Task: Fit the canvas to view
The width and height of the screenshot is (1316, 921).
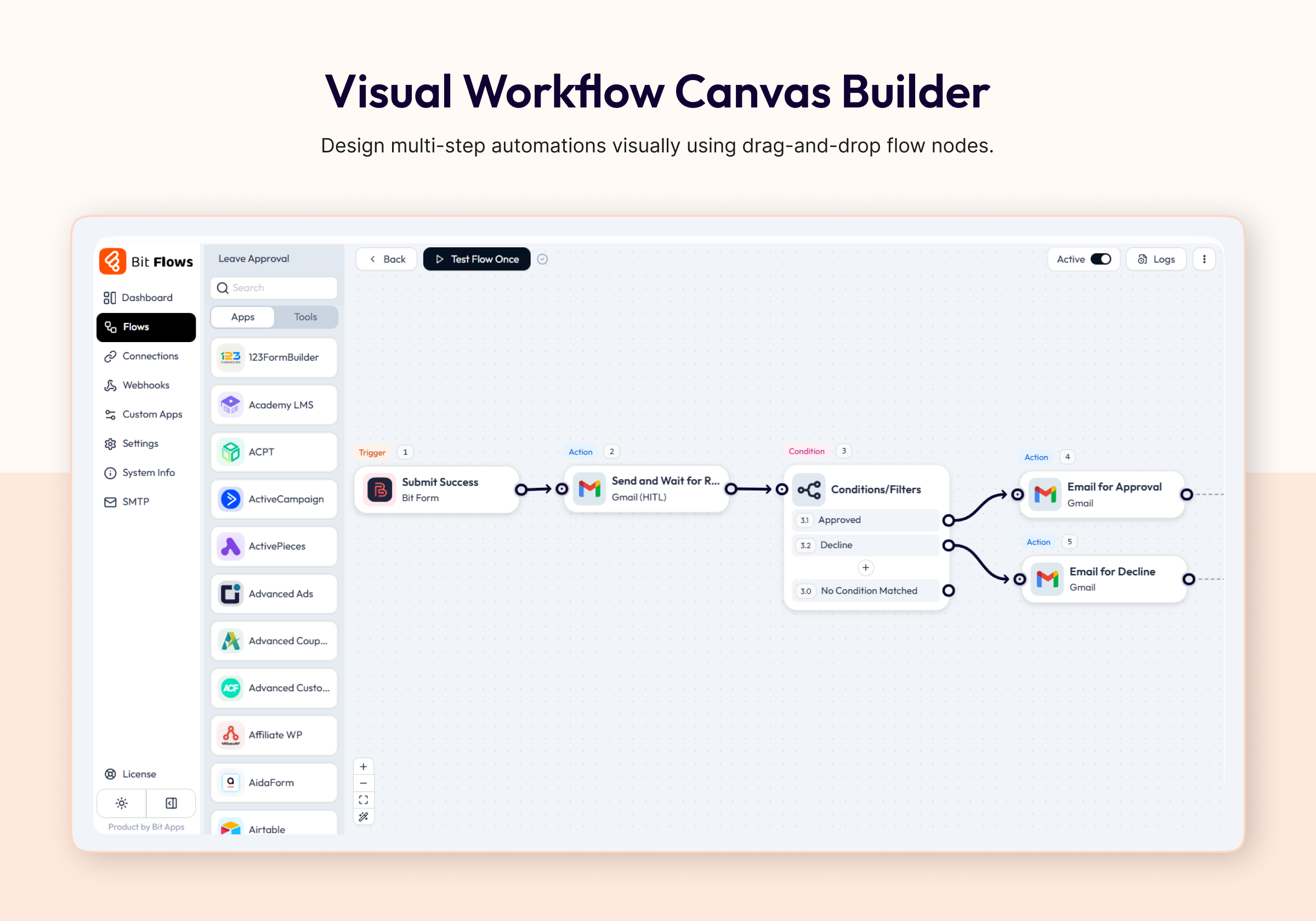Action: coord(364,800)
